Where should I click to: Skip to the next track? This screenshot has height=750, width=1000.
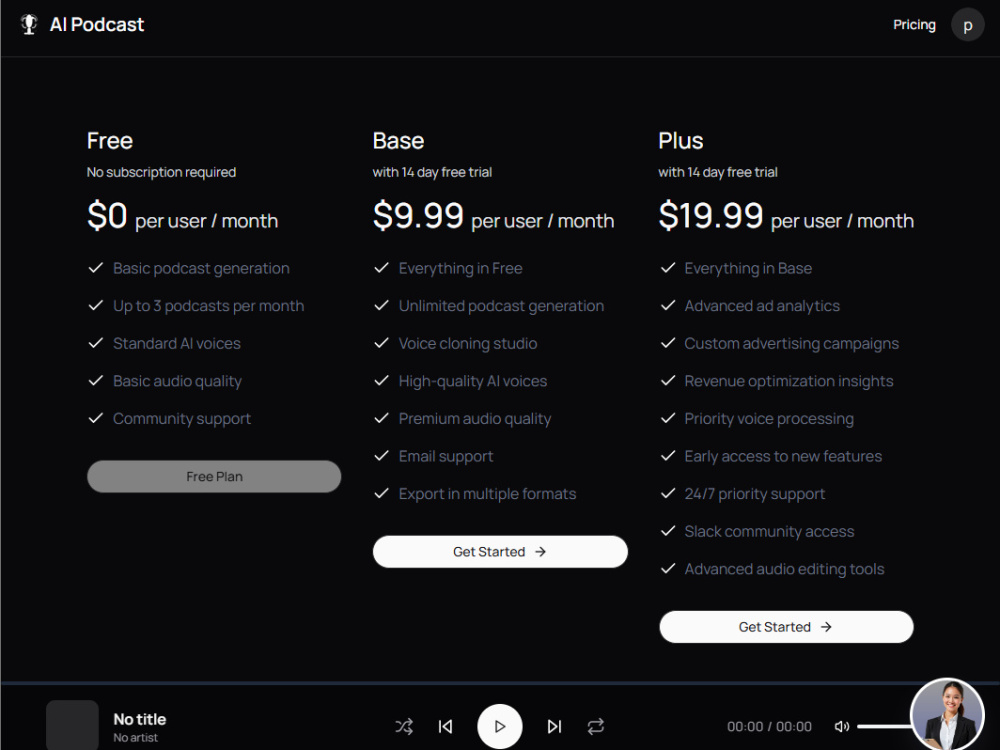[554, 726]
